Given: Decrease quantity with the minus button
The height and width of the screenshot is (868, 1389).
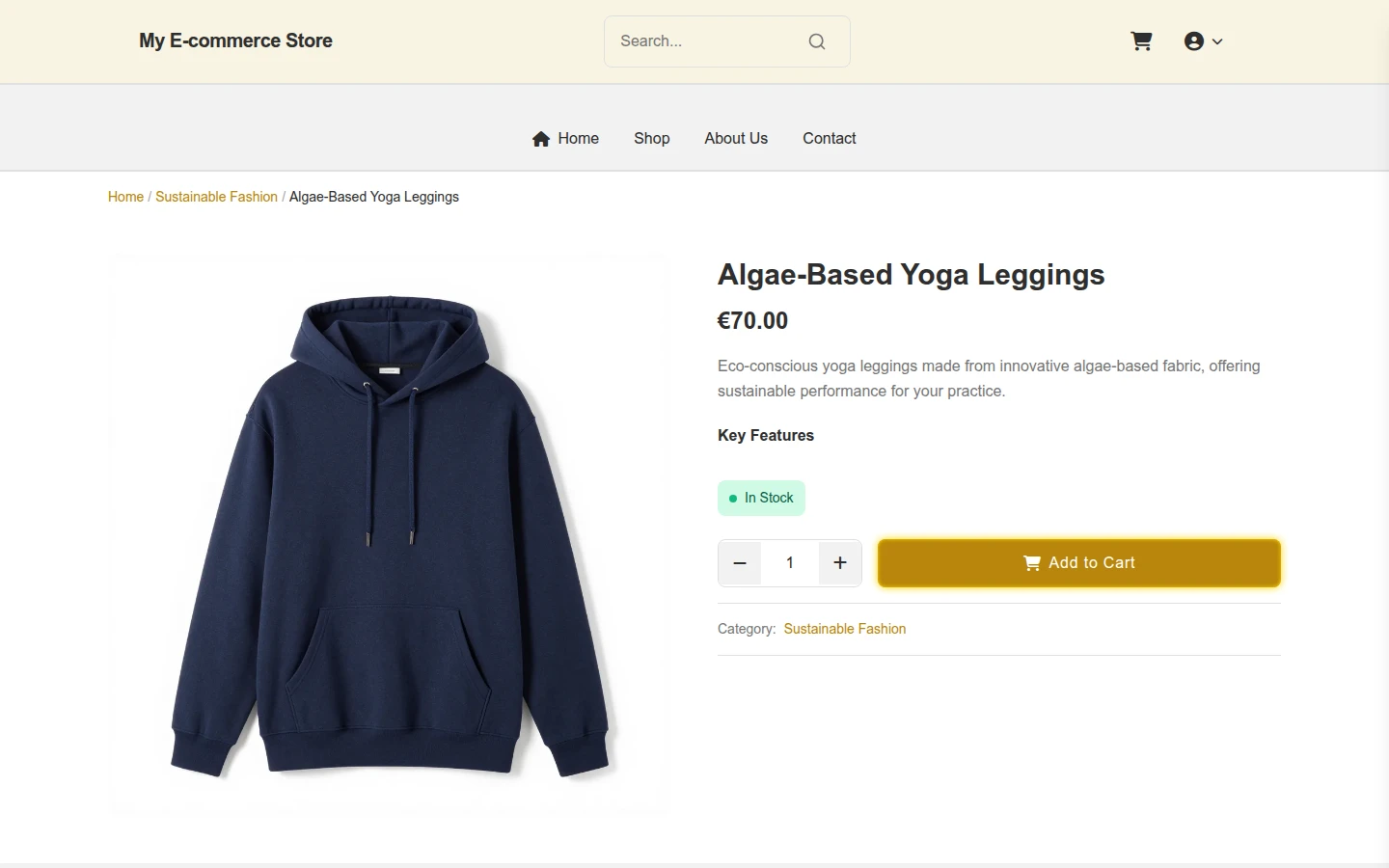Looking at the screenshot, I should click(x=740, y=563).
